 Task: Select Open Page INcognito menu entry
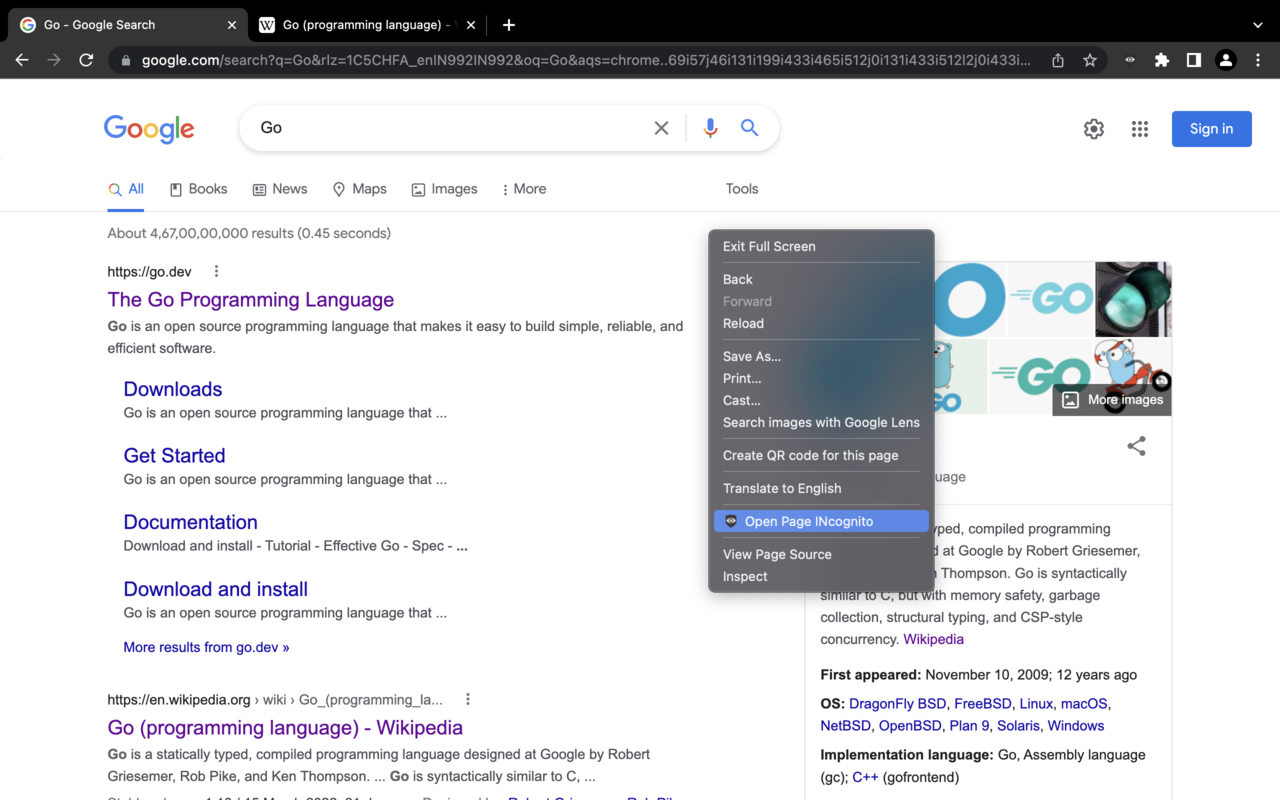pyautogui.click(x=821, y=521)
